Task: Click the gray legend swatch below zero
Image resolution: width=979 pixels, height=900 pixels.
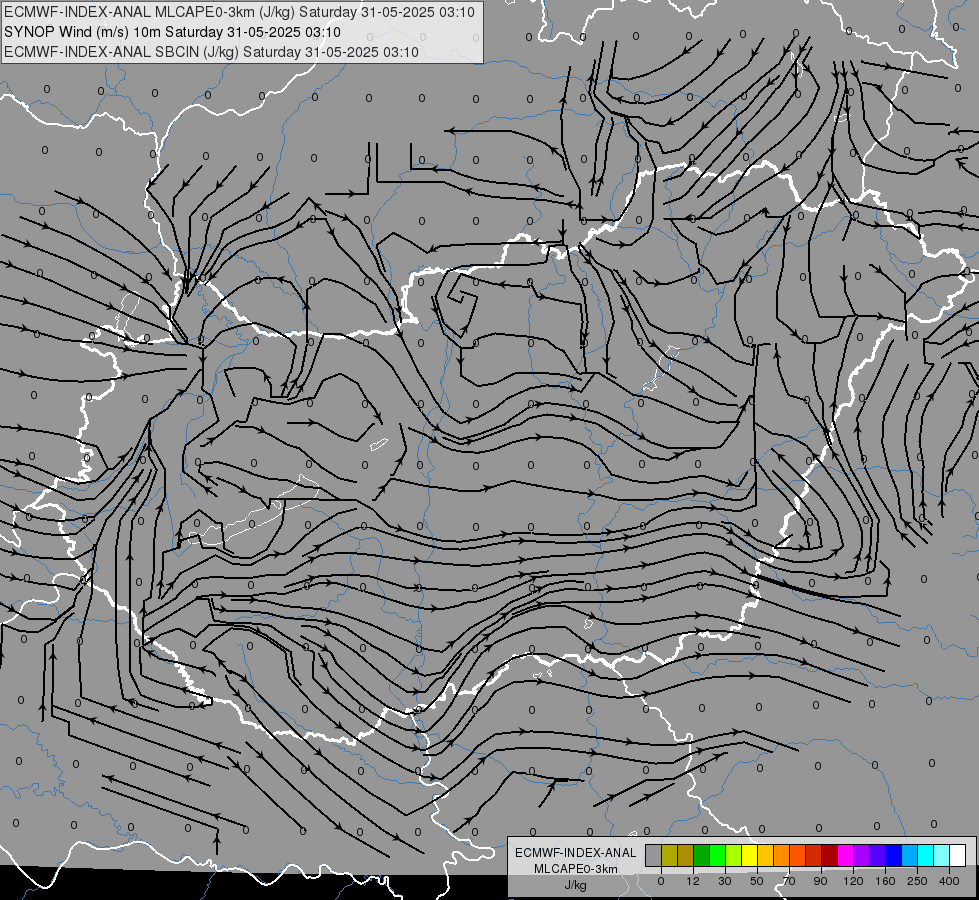Action: (654, 855)
